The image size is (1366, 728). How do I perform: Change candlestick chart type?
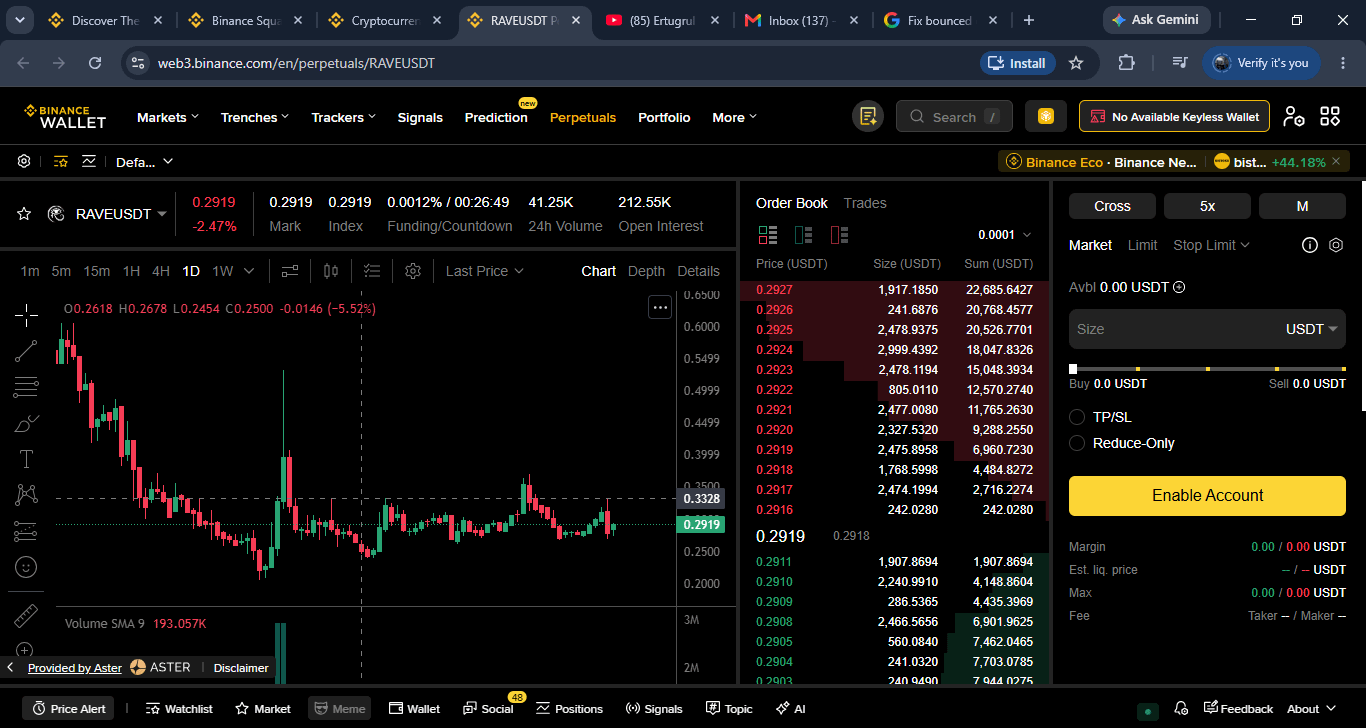tap(331, 271)
